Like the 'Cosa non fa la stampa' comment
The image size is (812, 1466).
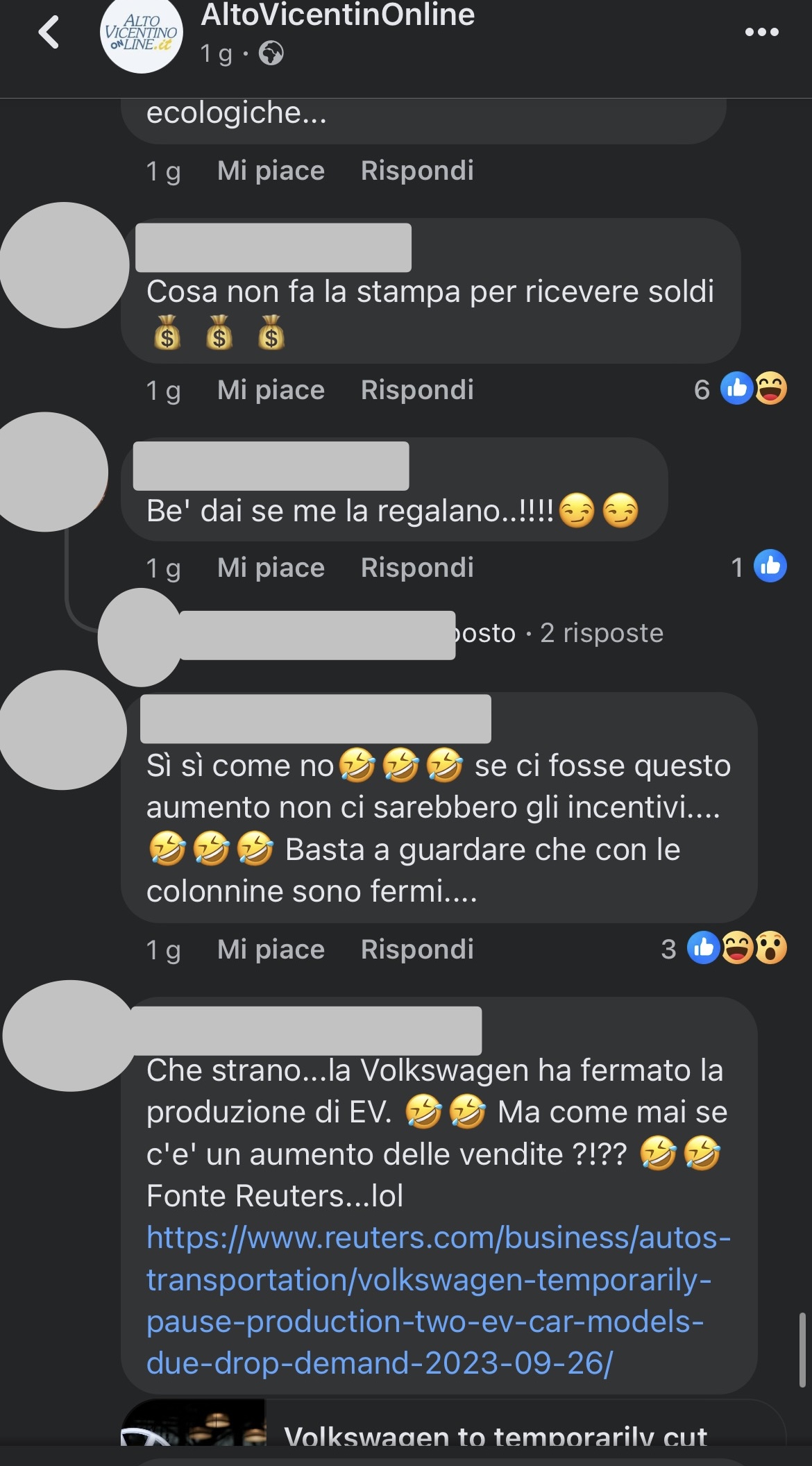[271, 390]
